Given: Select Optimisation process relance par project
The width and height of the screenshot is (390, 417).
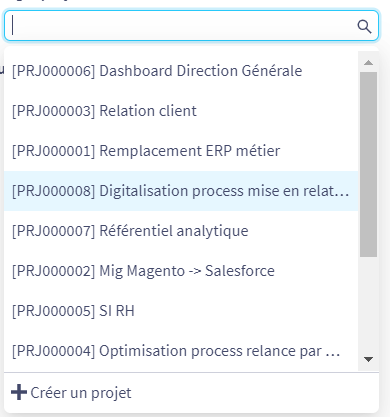Looking at the screenshot, I should [181, 351].
